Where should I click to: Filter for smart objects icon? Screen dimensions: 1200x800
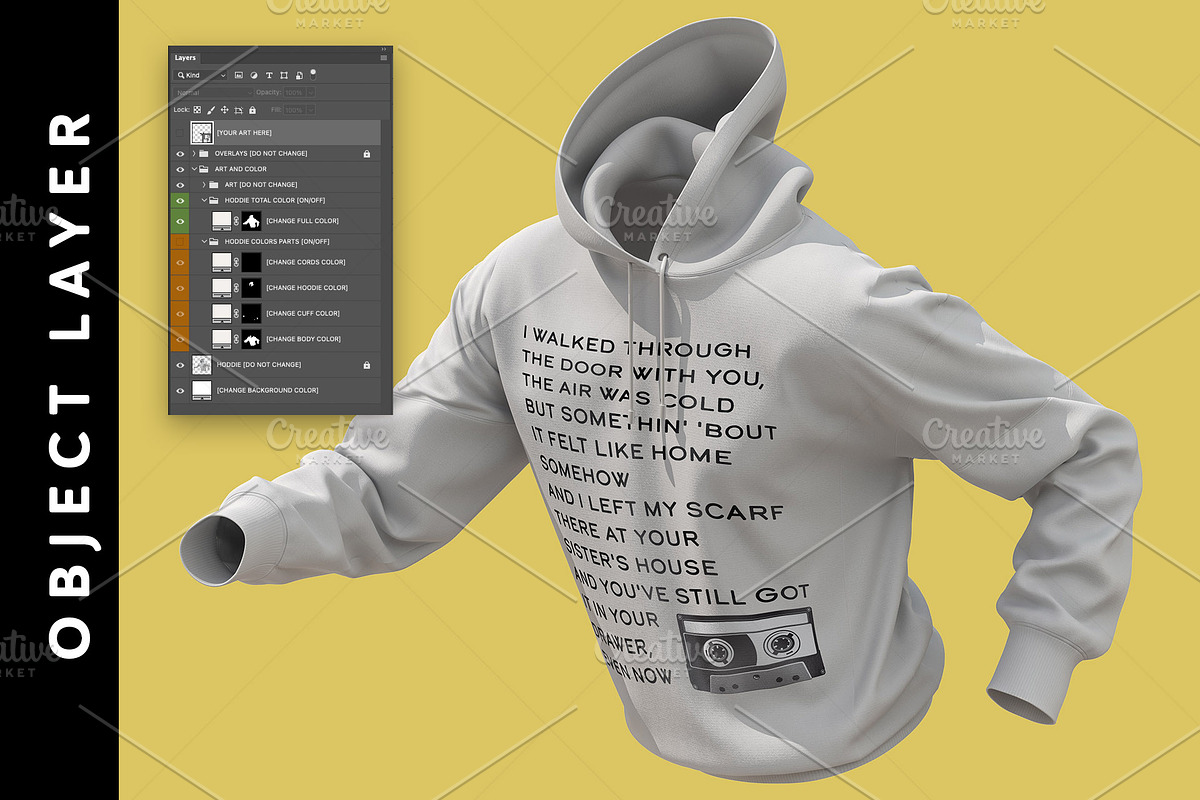click(299, 75)
